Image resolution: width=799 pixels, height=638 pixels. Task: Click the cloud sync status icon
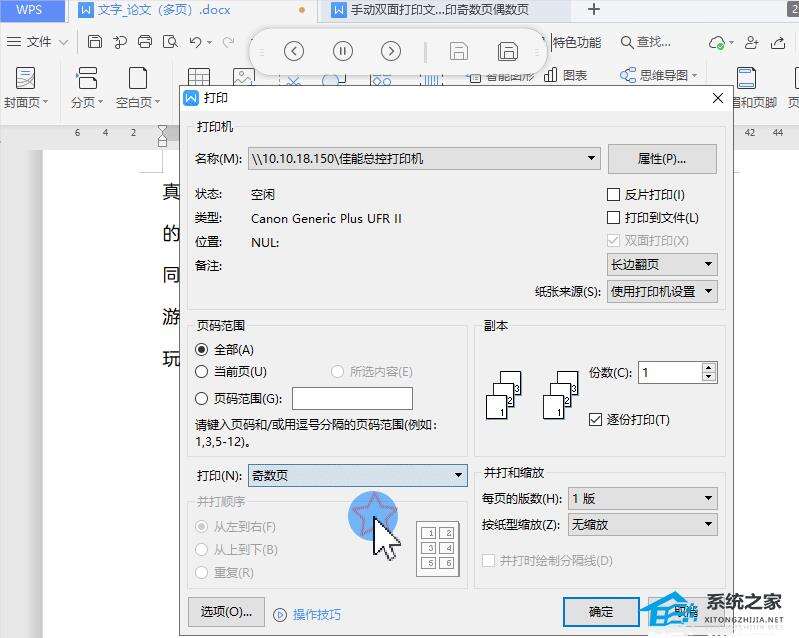pos(717,42)
